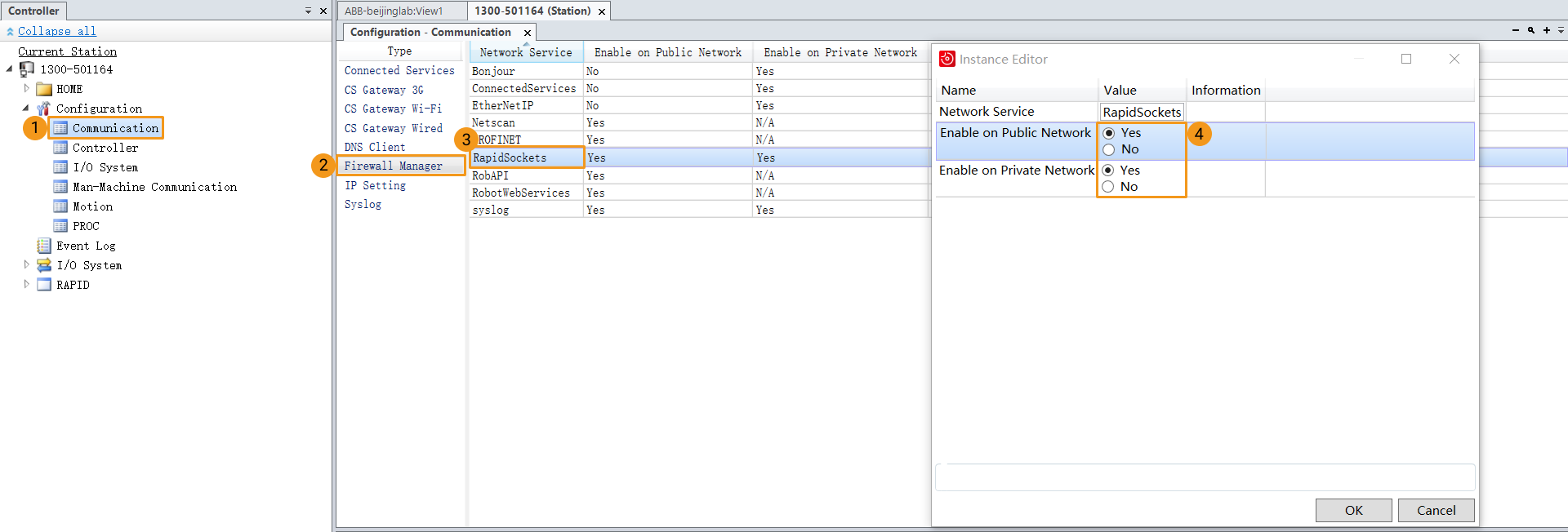The image size is (1568, 532).
Task: Click the Network Service value field
Action: (1142, 112)
